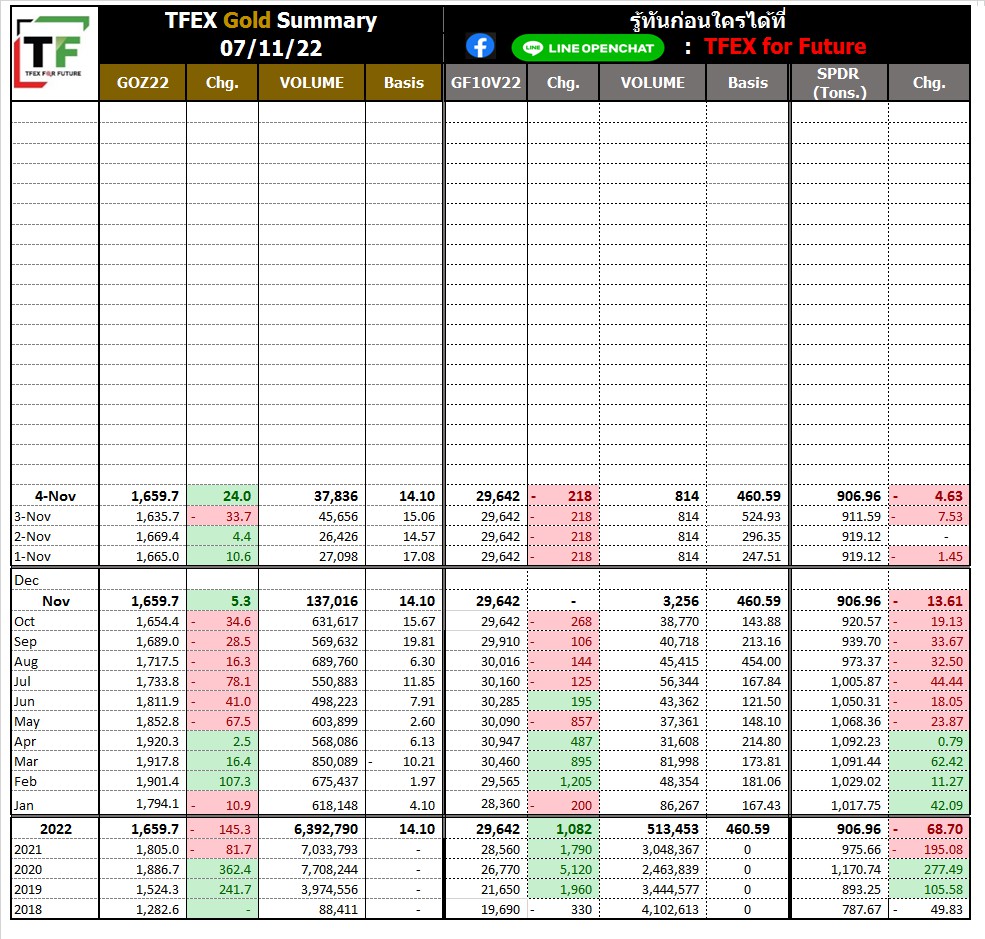Click the Dec row label
985x939 pixels.
tap(26, 581)
